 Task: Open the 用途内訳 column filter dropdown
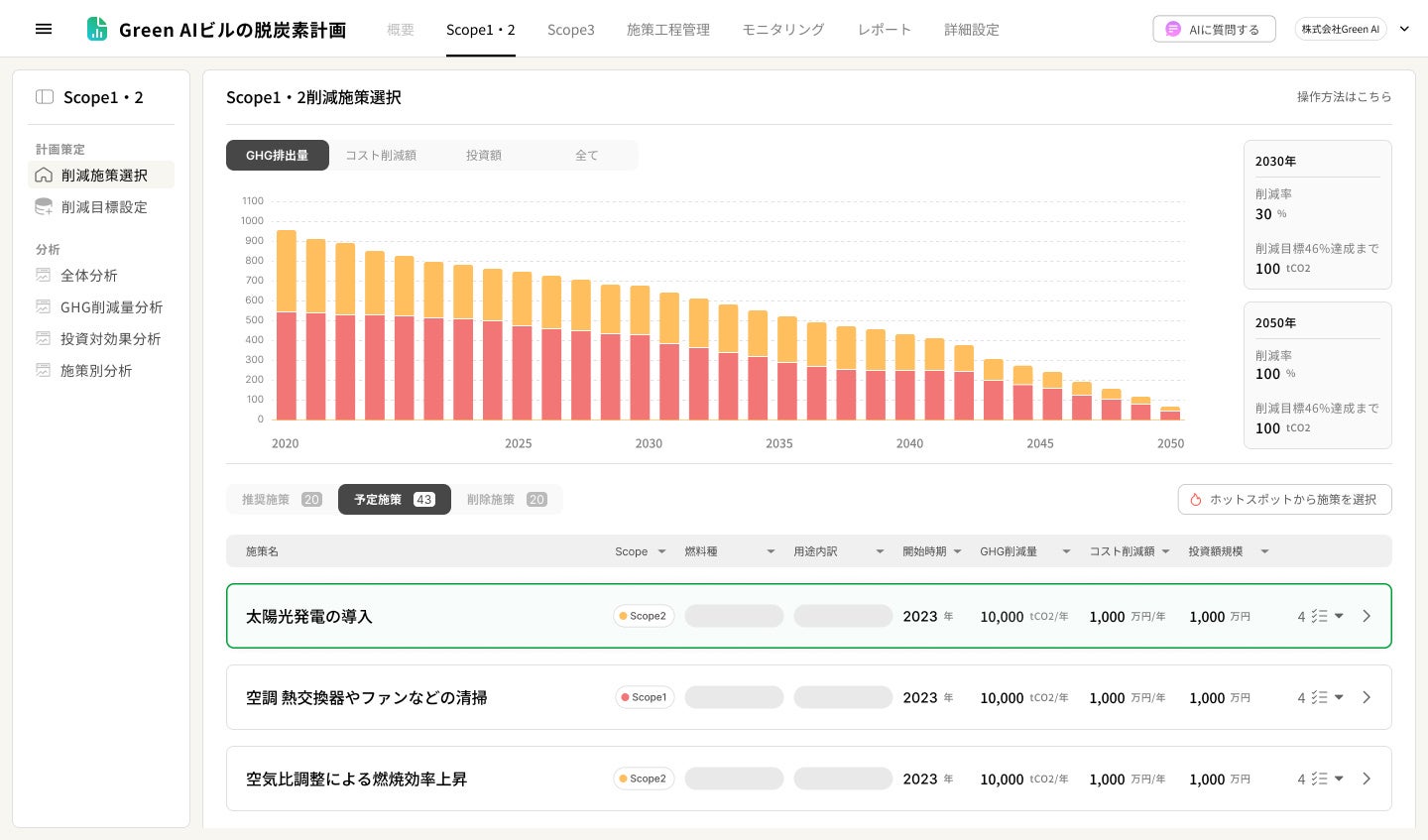tap(880, 551)
